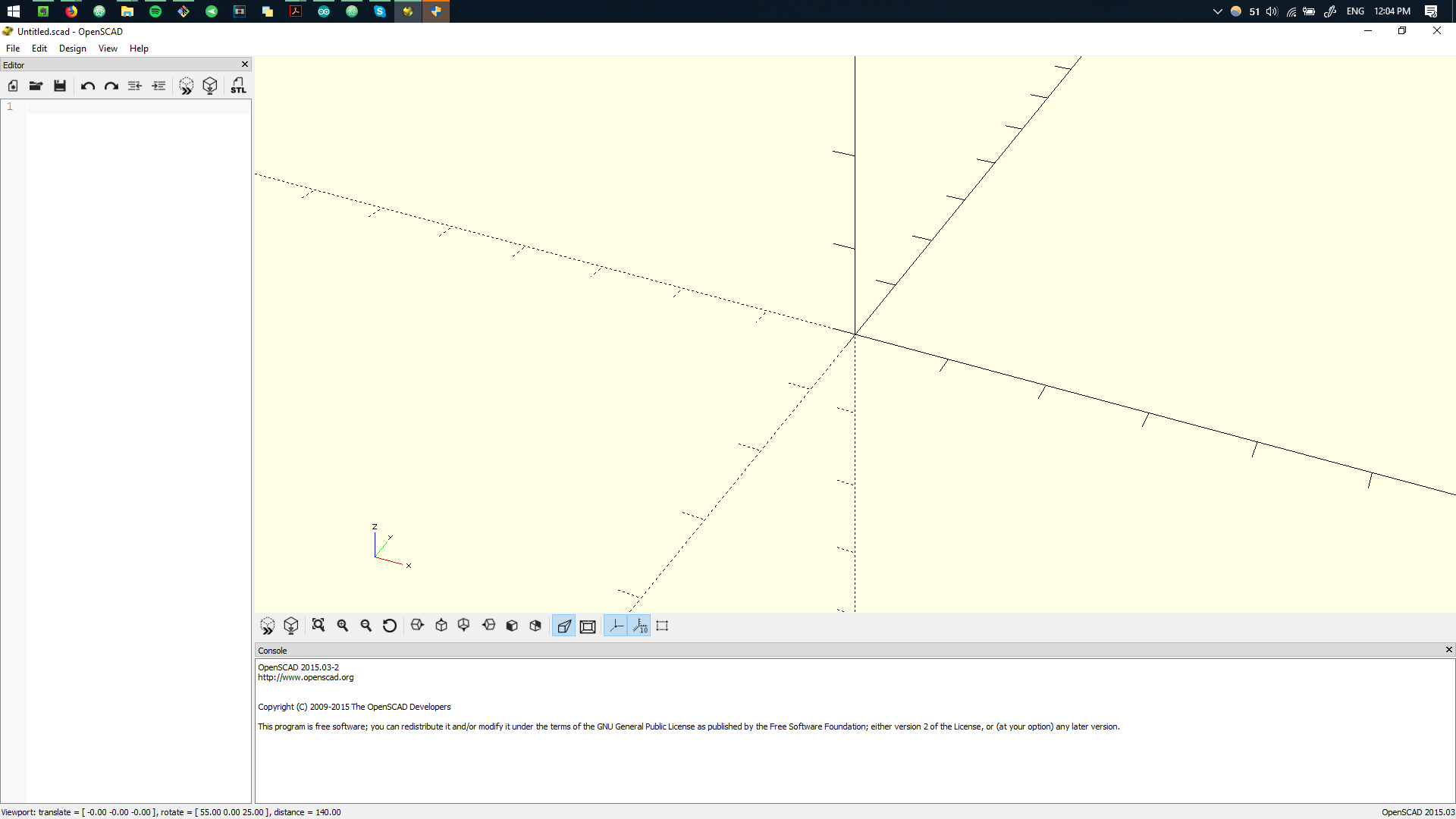Show hidden system tray icons
Screen dimensions: 1456x819
[1218, 11]
